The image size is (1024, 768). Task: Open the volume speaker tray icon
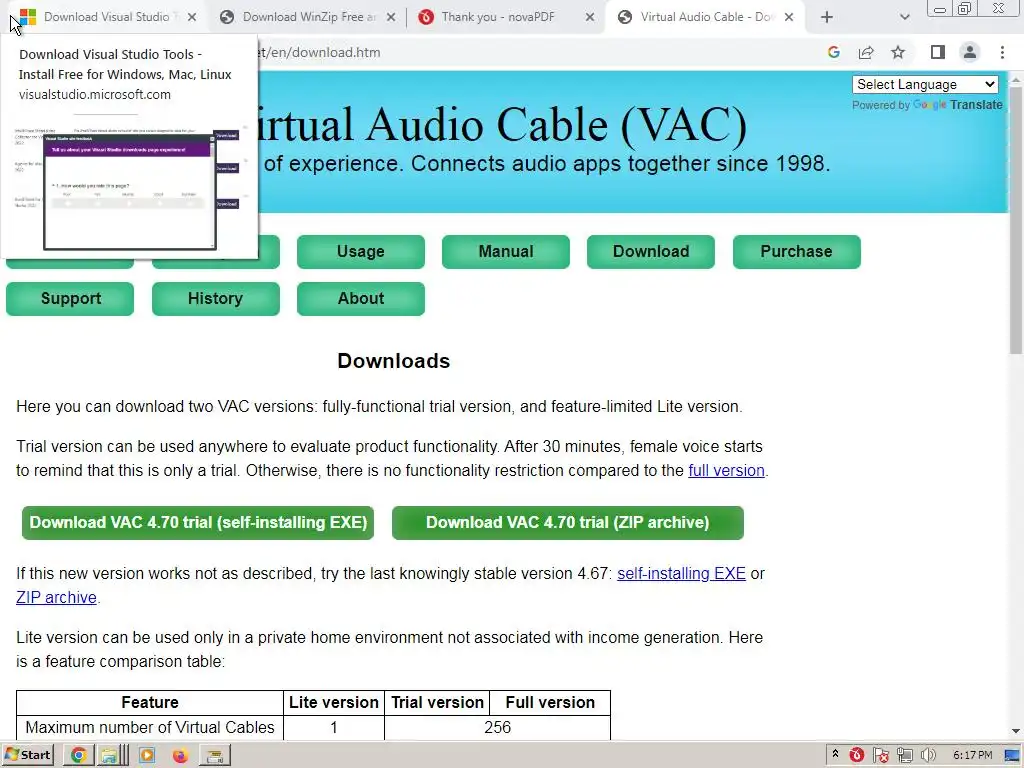pos(928,756)
